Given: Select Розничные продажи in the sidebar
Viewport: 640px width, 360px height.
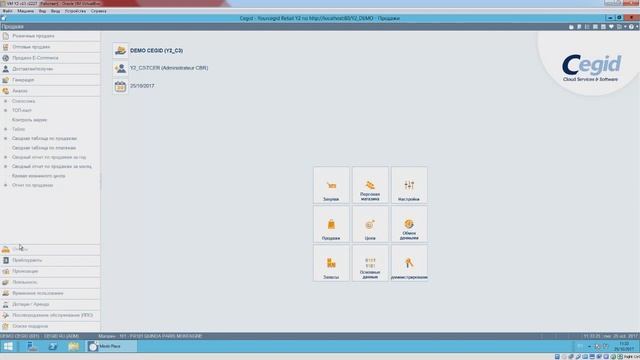Looking at the screenshot, I should click(x=50, y=36).
